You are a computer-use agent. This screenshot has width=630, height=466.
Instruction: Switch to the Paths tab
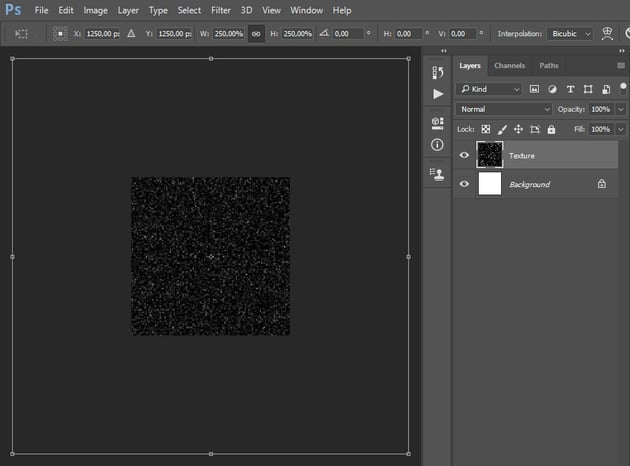coord(549,66)
